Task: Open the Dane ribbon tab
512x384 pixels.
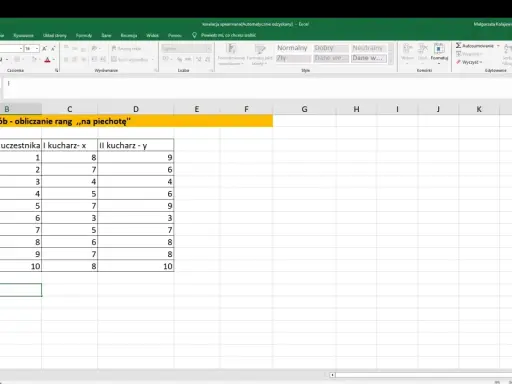Action: coord(106,35)
